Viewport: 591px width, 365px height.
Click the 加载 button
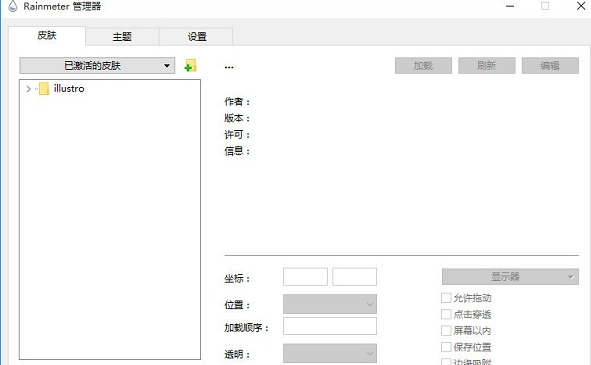pyautogui.click(x=423, y=66)
